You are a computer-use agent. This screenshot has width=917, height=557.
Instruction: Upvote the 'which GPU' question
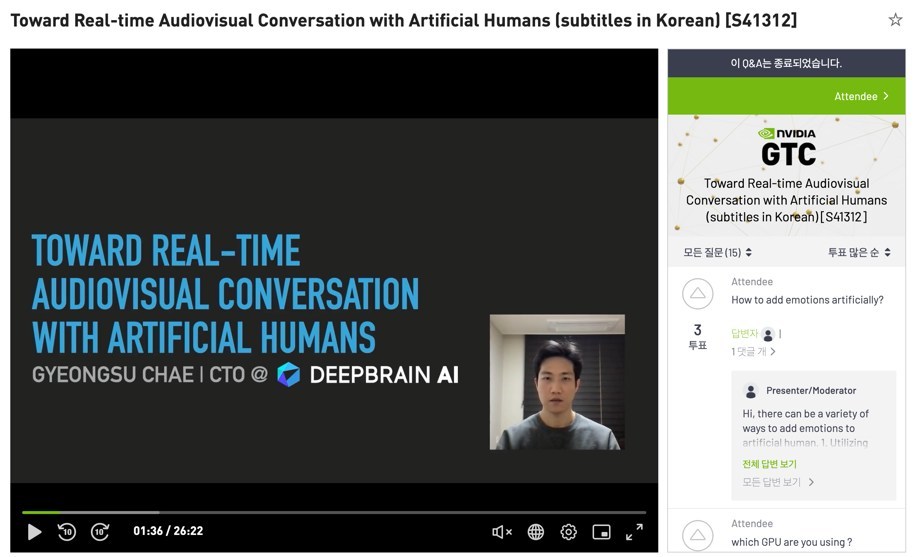697,534
